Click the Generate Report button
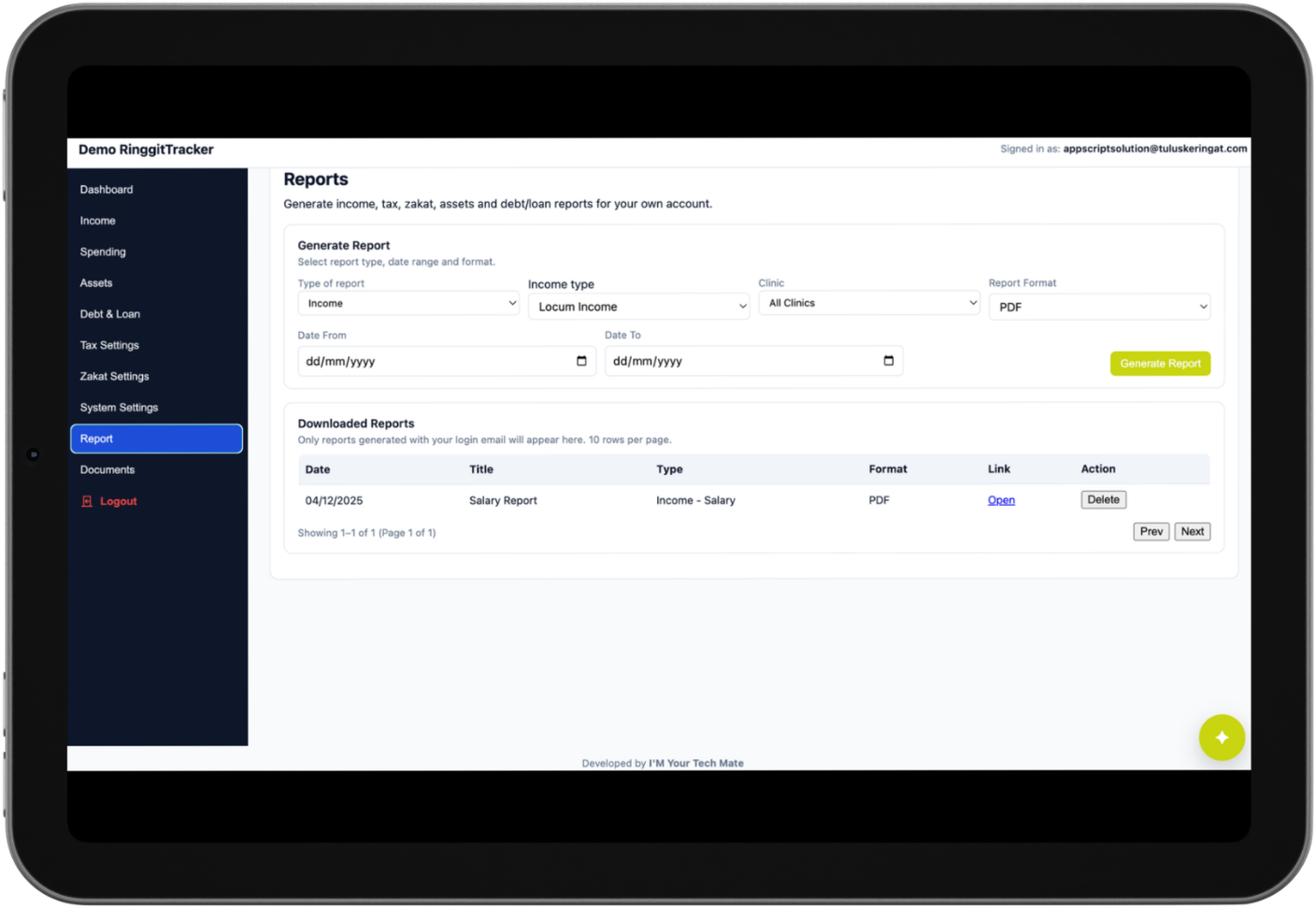 tap(1160, 364)
